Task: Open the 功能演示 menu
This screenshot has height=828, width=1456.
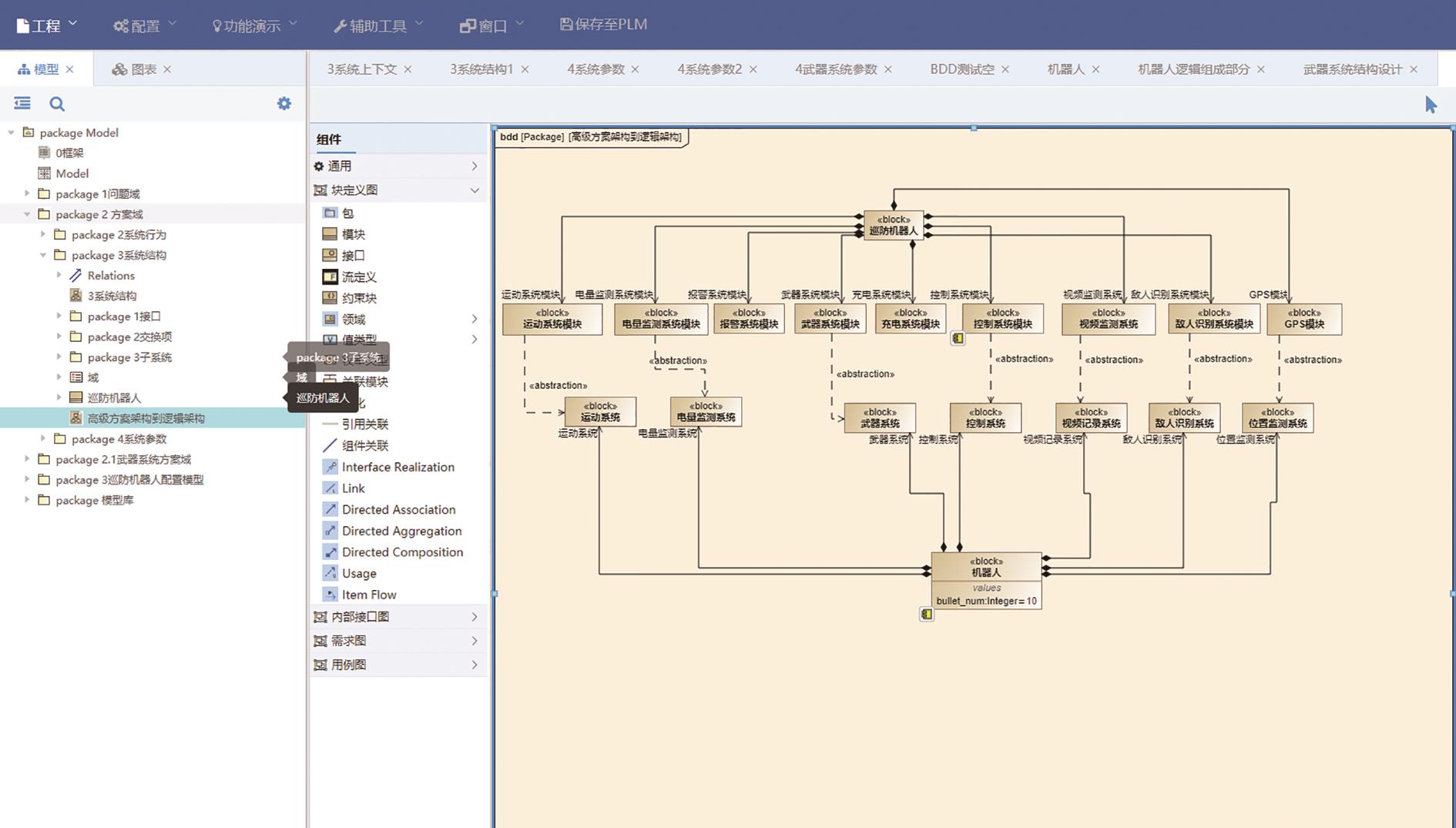Action: tap(254, 25)
